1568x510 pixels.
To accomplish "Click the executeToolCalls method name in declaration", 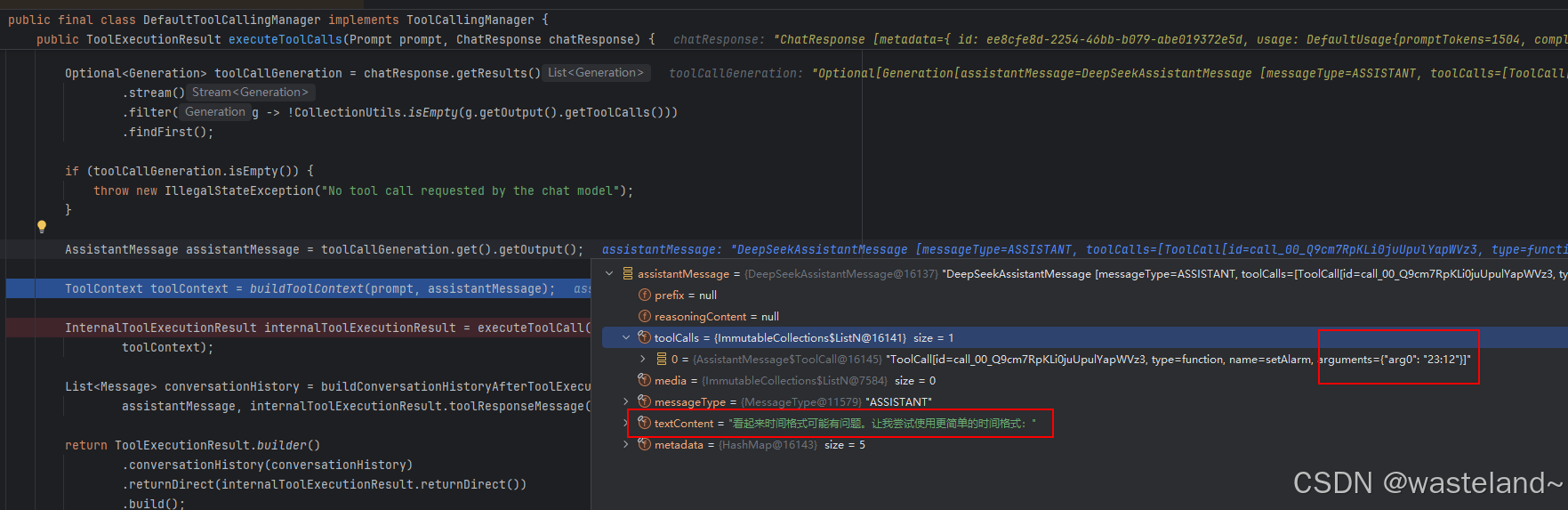I will tap(285, 39).
